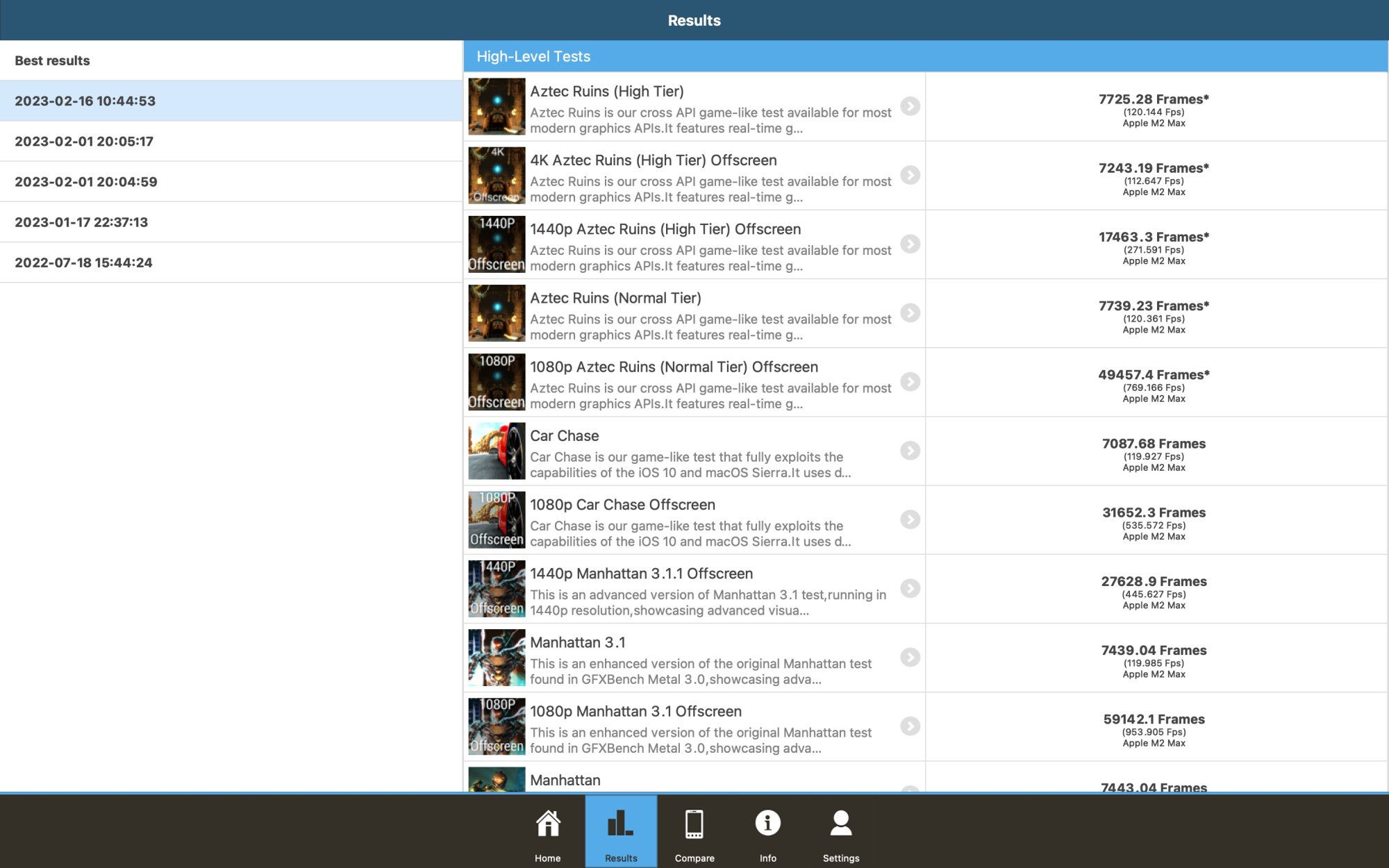
Task: Open the Info circle icon
Action: pyautogui.click(x=767, y=824)
